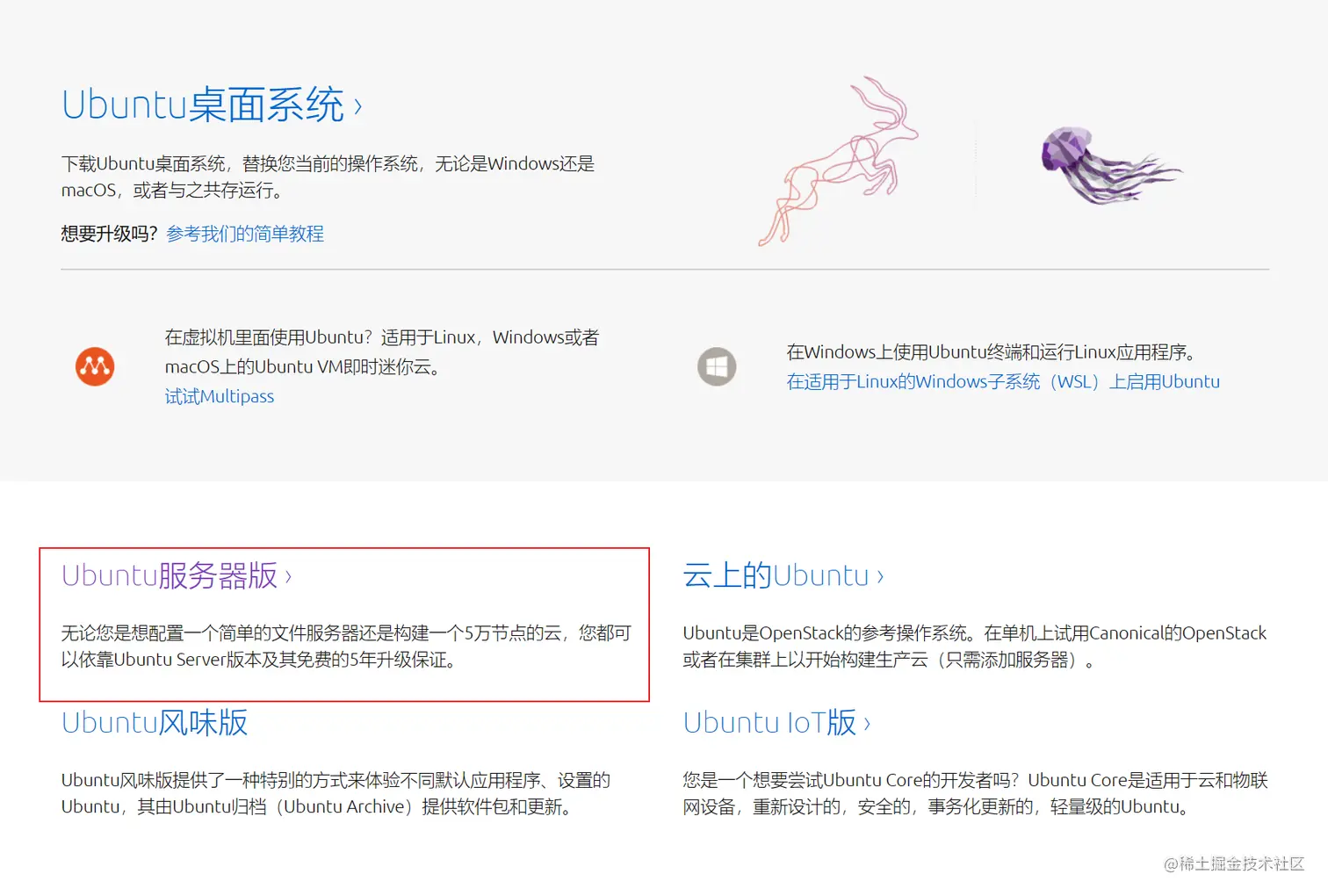The width and height of the screenshot is (1328, 896).
Task: Open the WSL 上启用Ubuntu link
Action: click(x=1003, y=381)
